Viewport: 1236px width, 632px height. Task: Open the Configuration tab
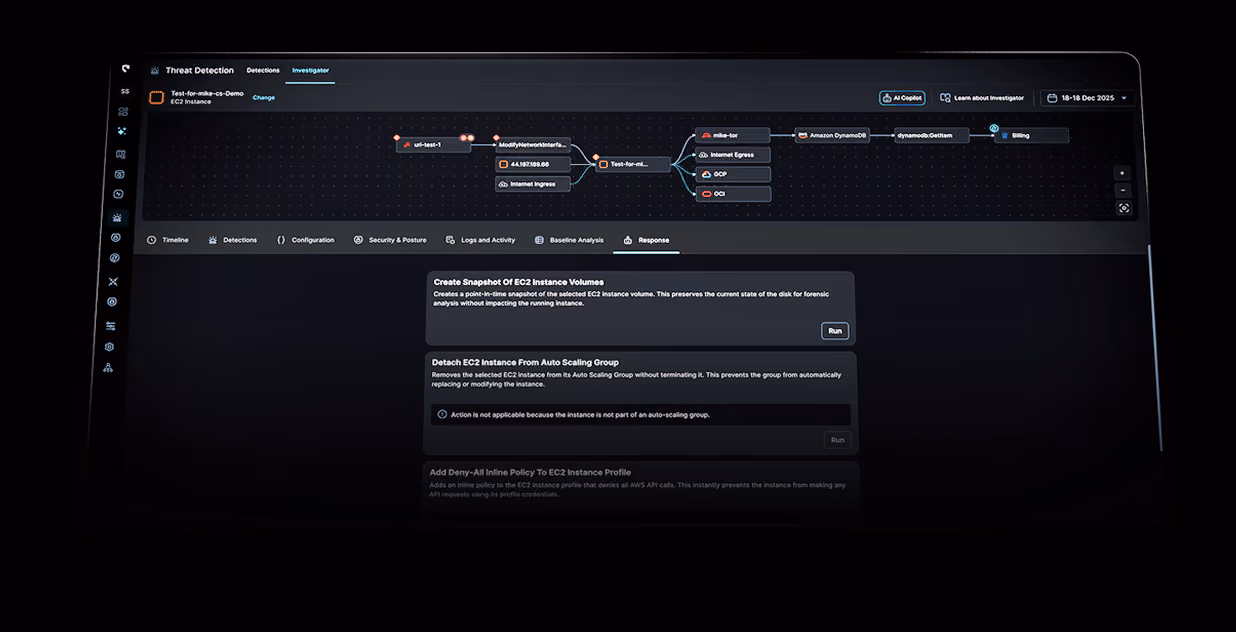click(306, 240)
